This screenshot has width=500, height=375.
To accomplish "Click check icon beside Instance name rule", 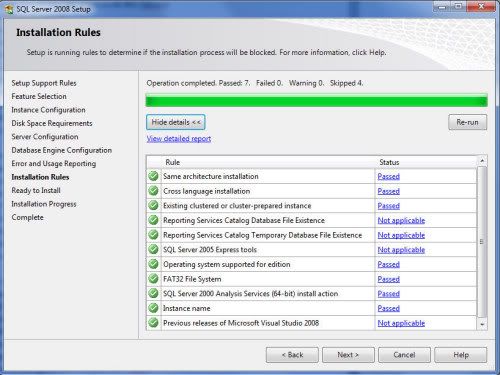I will click(x=153, y=308).
